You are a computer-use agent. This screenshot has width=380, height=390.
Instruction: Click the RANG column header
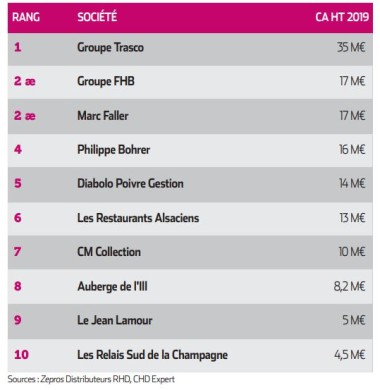pyautogui.click(x=26, y=17)
